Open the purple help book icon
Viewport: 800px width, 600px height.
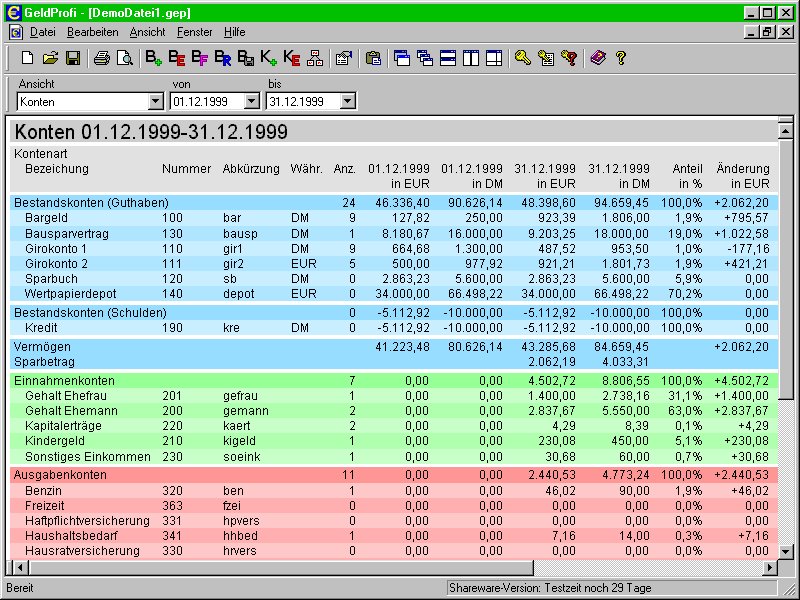[x=598, y=58]
